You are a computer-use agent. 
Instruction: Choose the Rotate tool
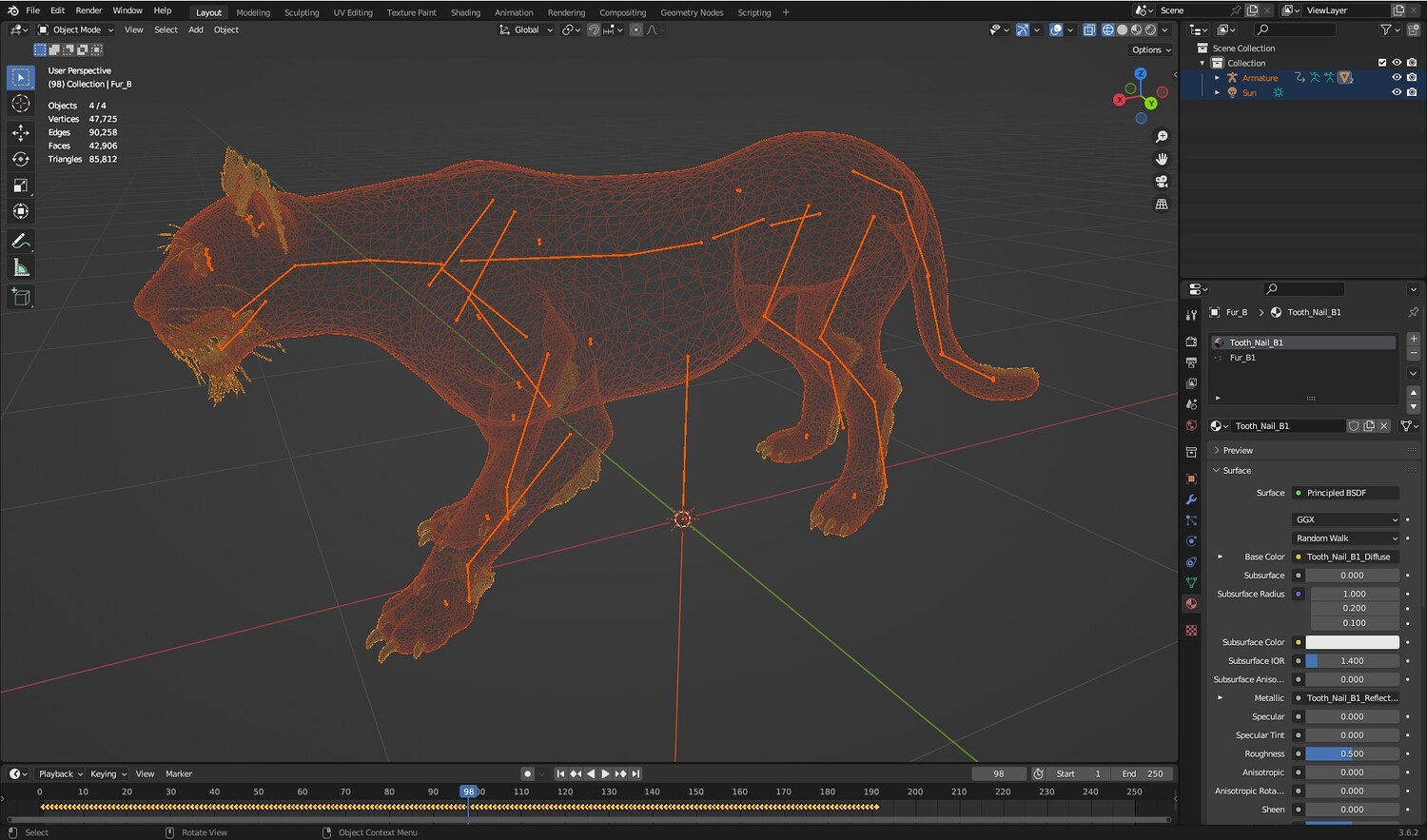point(21,159)
